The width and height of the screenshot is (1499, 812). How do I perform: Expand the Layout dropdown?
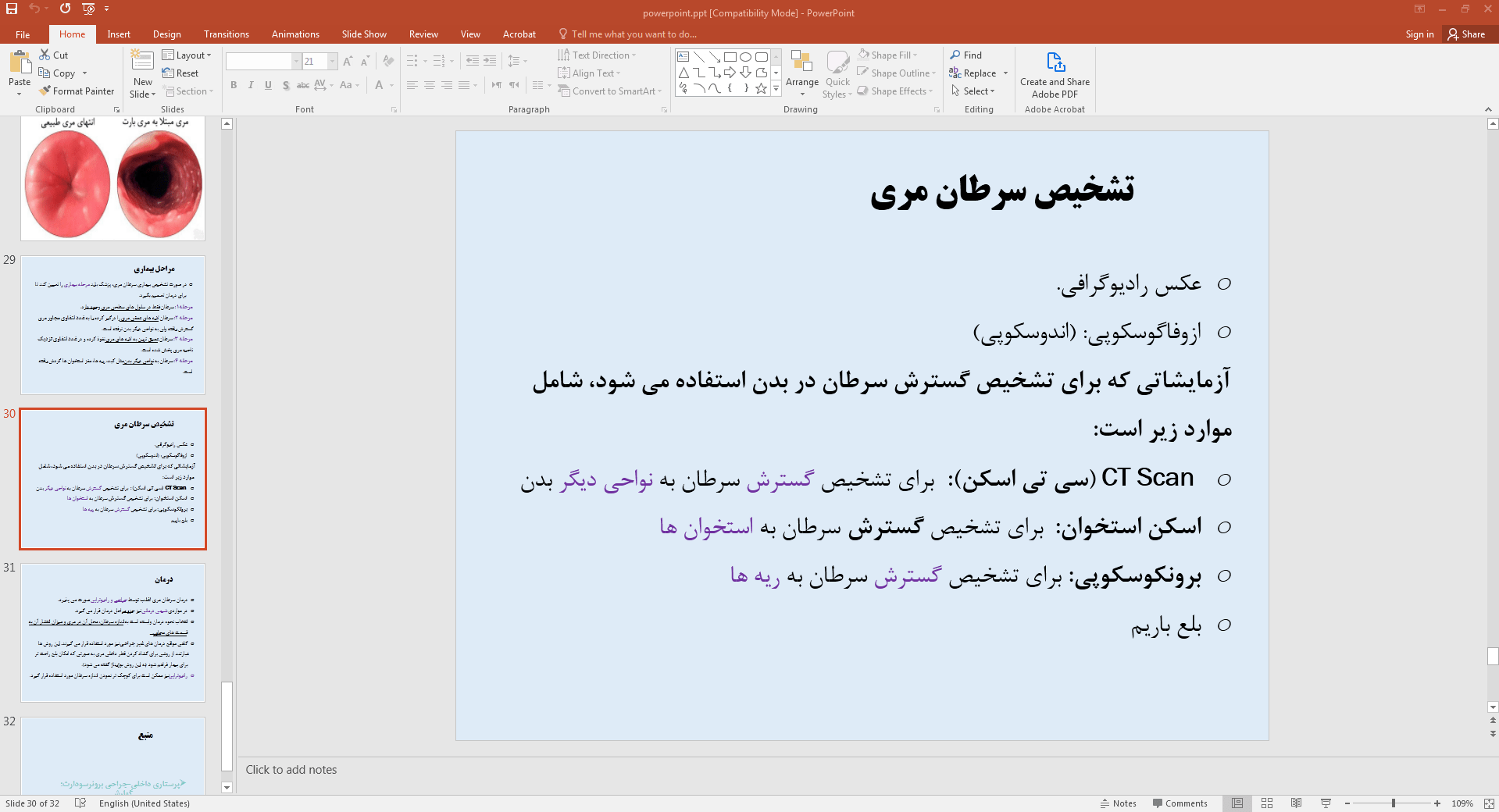[187, 55]
